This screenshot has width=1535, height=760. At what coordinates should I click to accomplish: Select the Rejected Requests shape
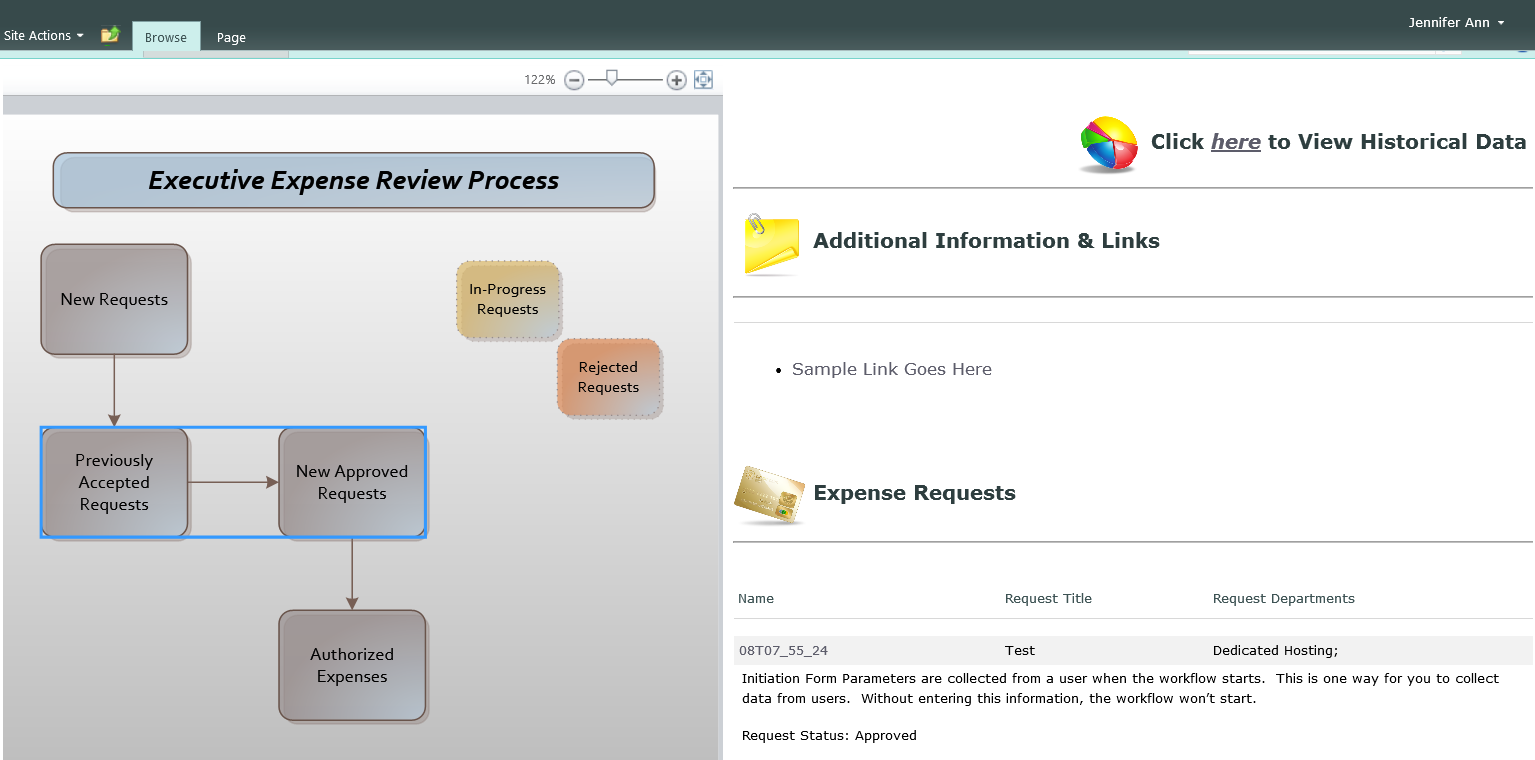click(x=608, y=377)
